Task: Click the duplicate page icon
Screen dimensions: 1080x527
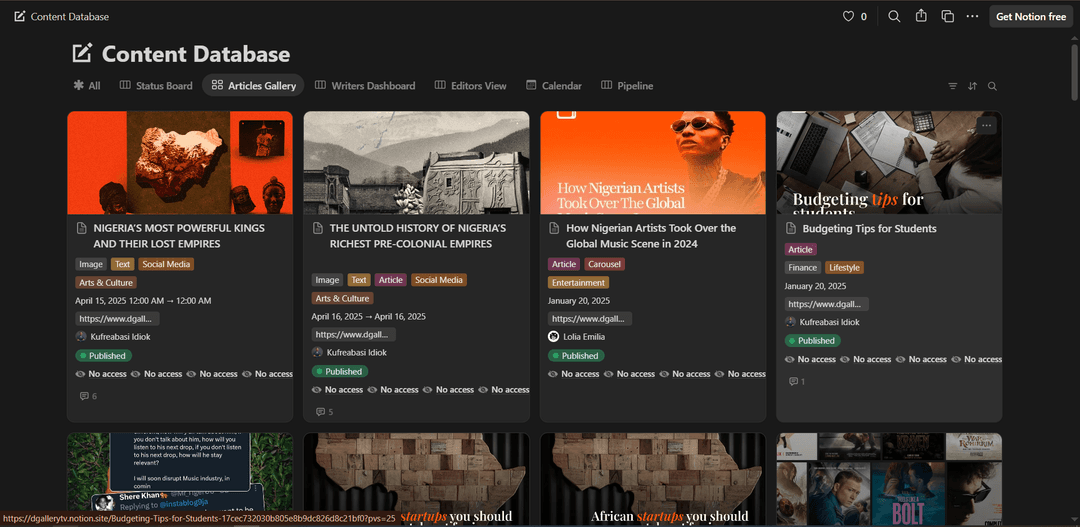Action: coord(947,17)
